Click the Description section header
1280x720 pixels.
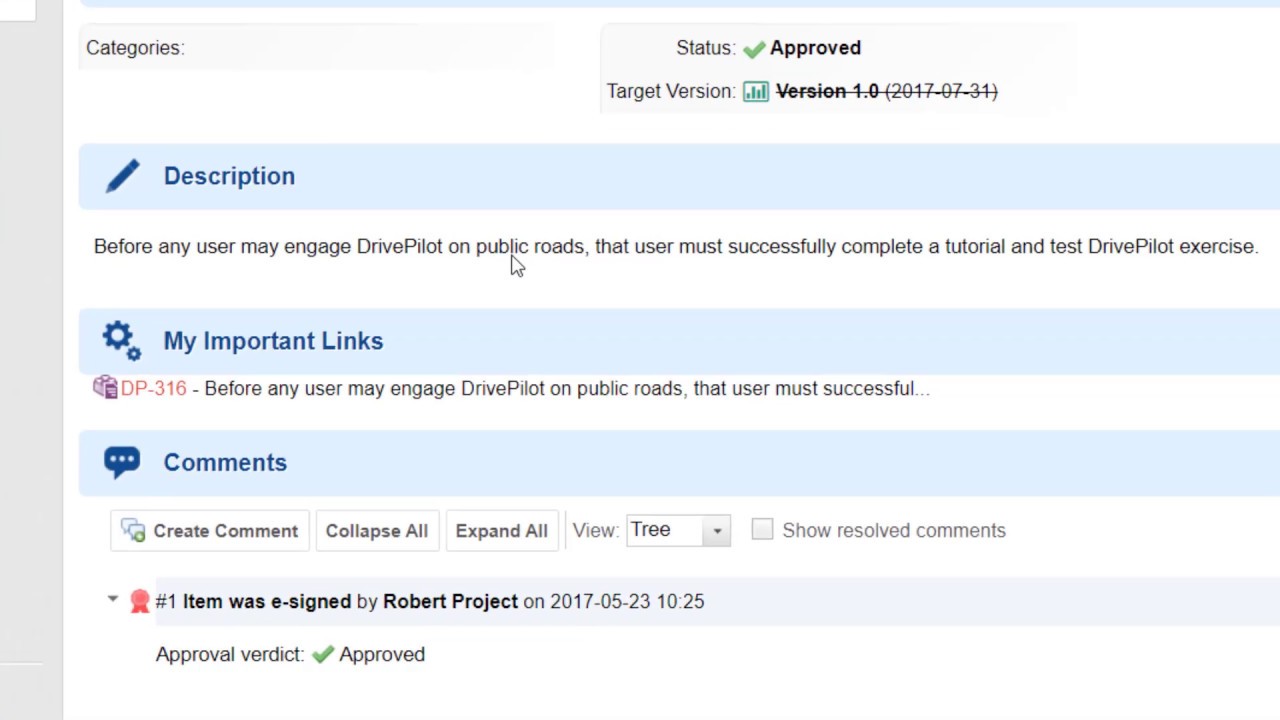(x=229, y=176)
